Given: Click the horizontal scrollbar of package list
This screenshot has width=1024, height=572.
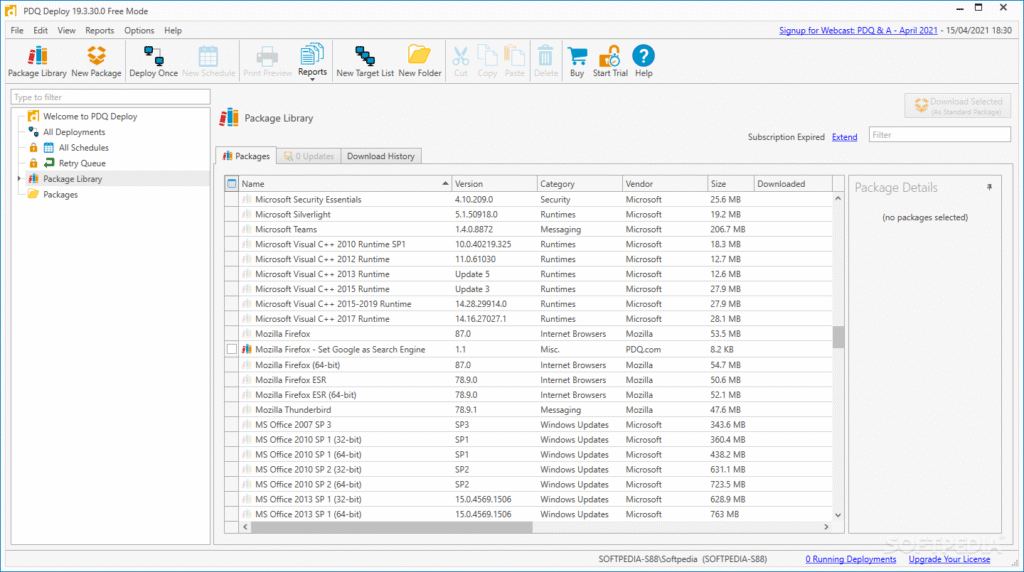Looking at the screenshot, I should click(390, 527).
